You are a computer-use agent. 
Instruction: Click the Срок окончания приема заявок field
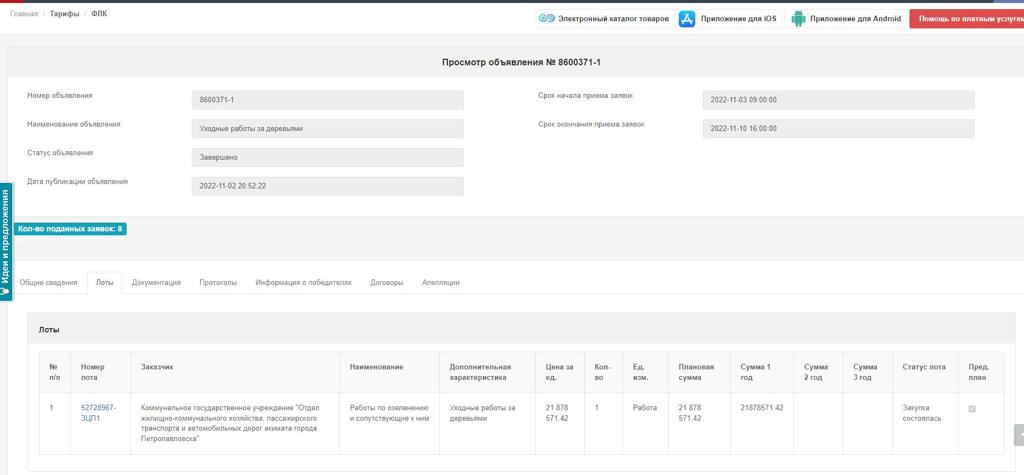click(838, 129)
